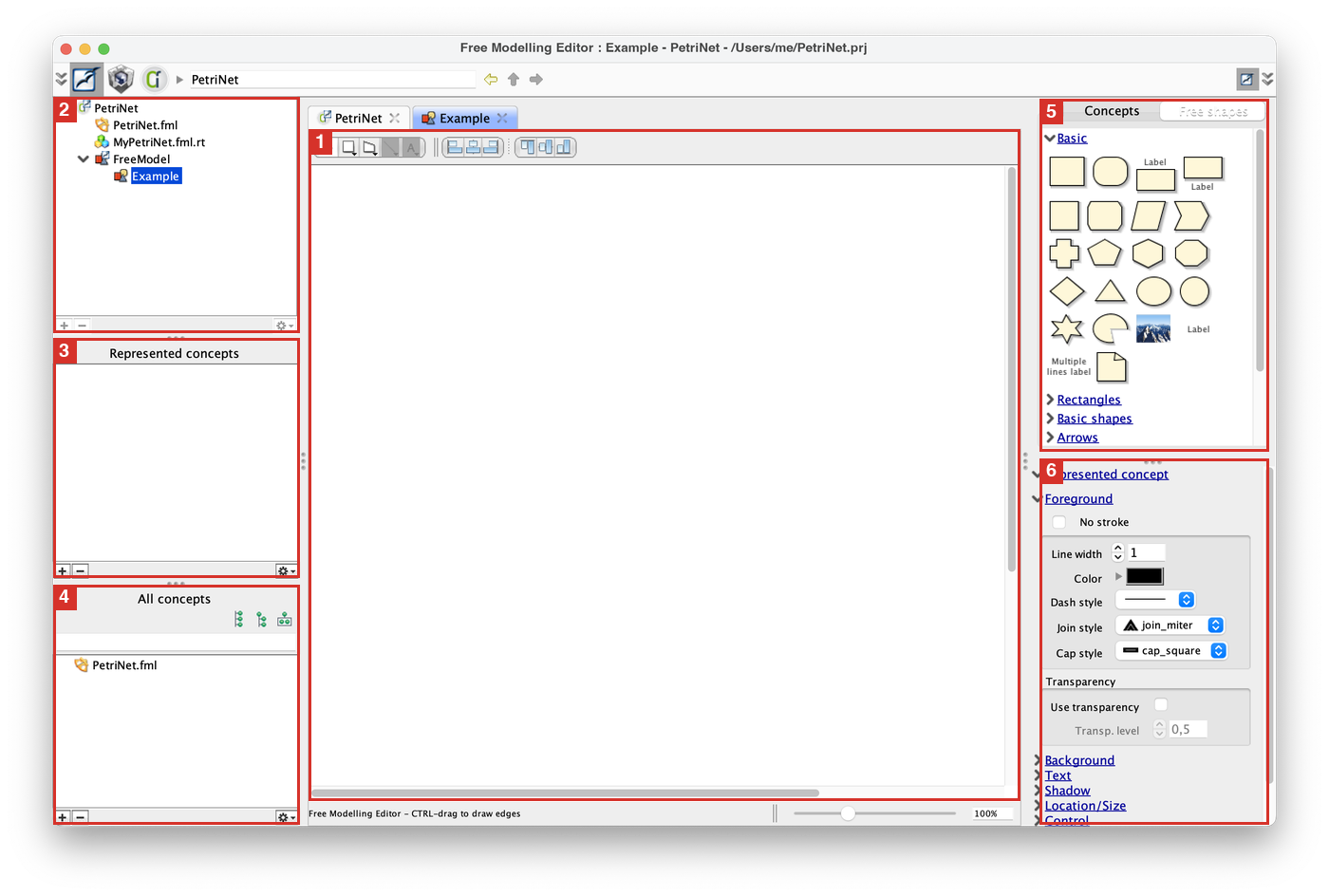Enable the No stroke checkbox
The height and width of the screenshot is (896, 1329).
1059,522
